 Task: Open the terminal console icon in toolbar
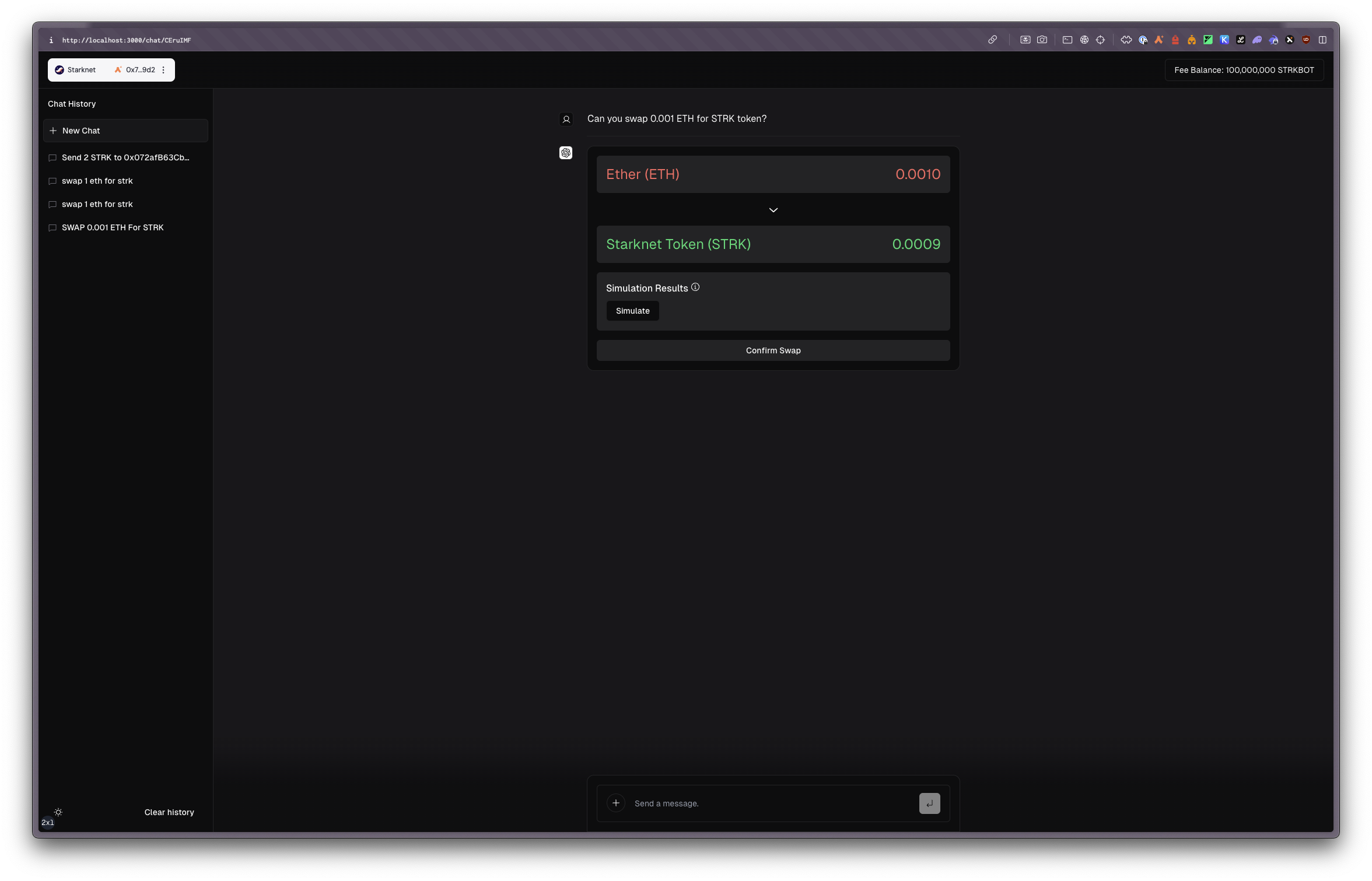[1067, 40]
